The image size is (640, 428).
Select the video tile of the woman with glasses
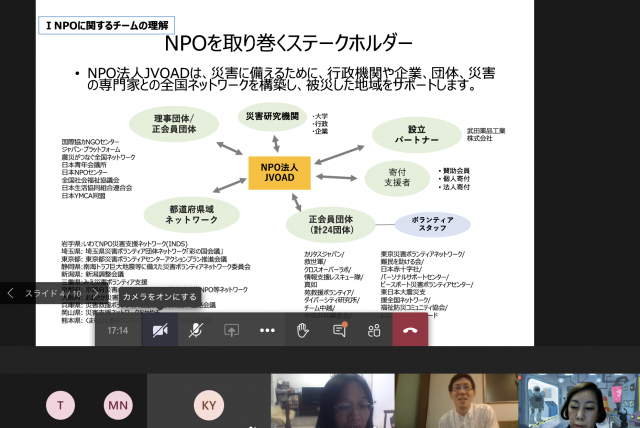pos(333,401)
